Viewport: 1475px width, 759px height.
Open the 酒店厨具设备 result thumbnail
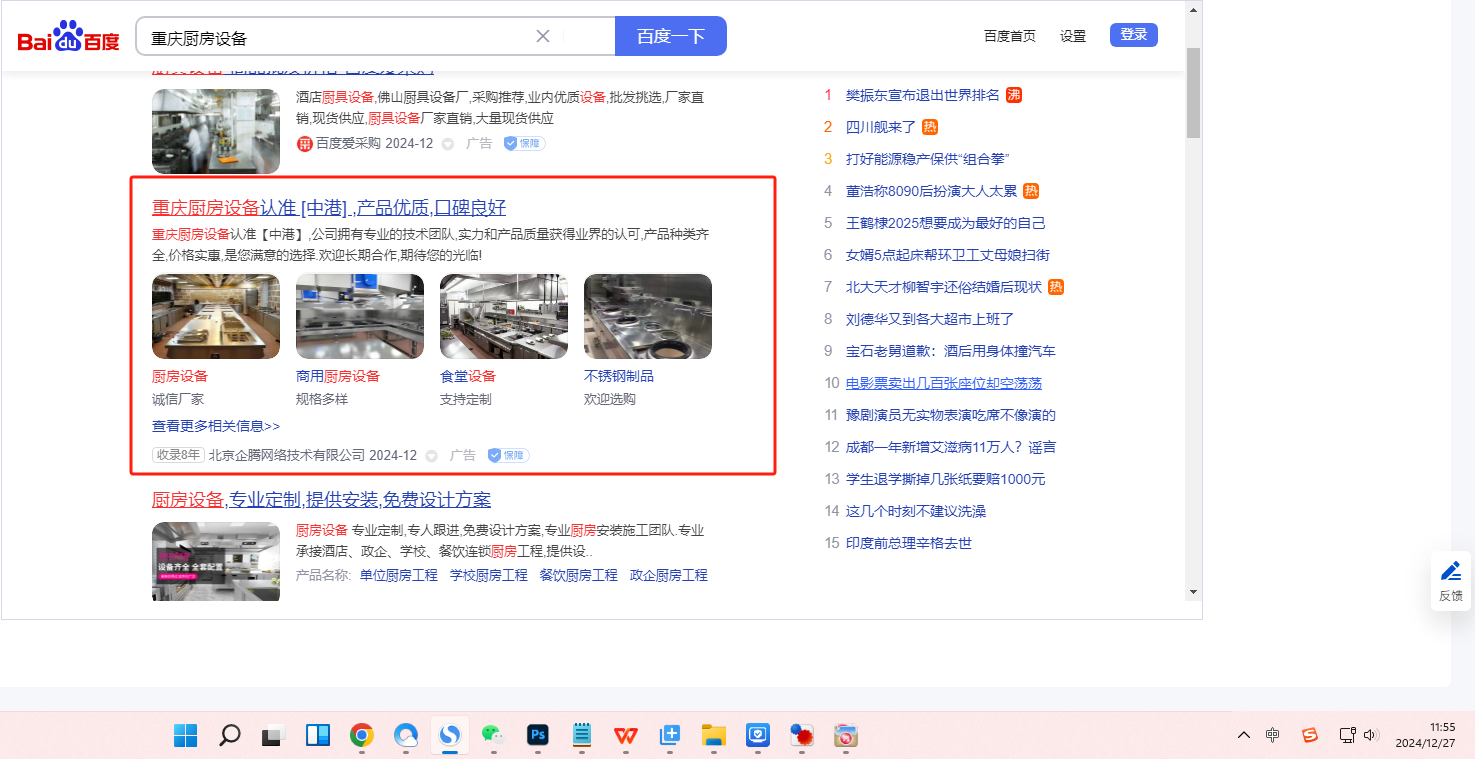(216, 131)
